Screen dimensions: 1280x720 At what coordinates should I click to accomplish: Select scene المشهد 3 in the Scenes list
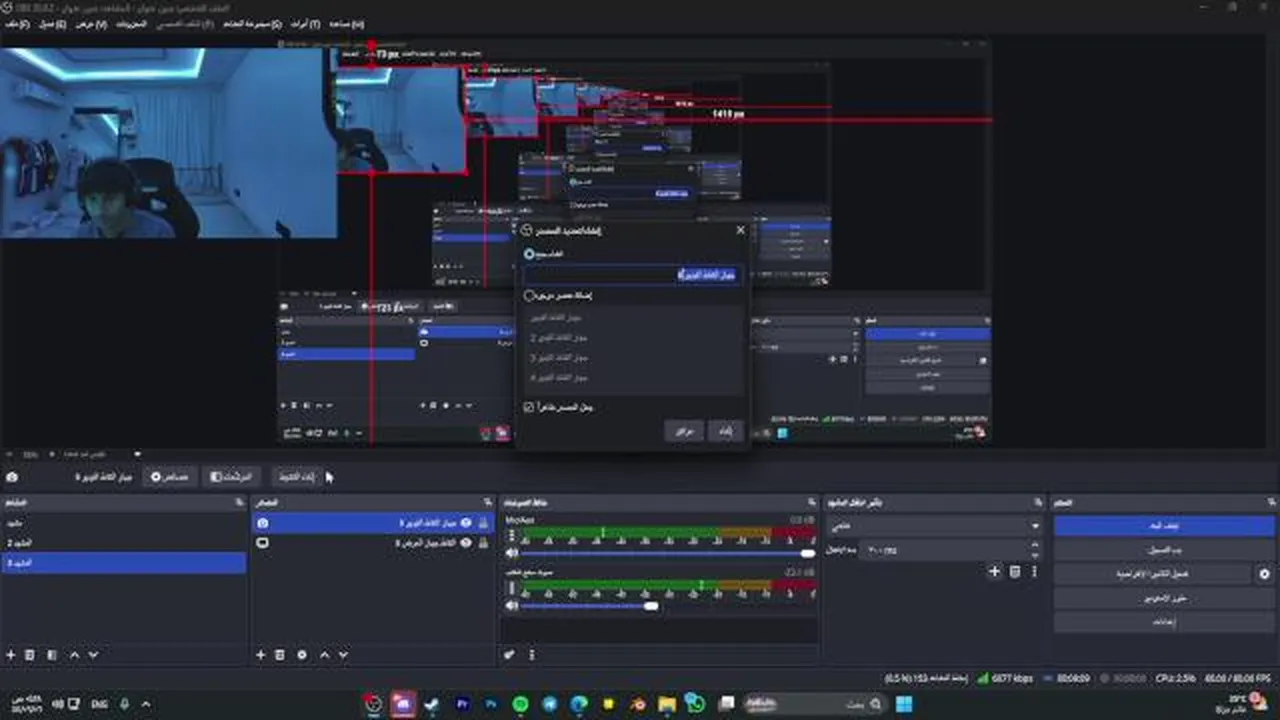(x=123, y=563)
